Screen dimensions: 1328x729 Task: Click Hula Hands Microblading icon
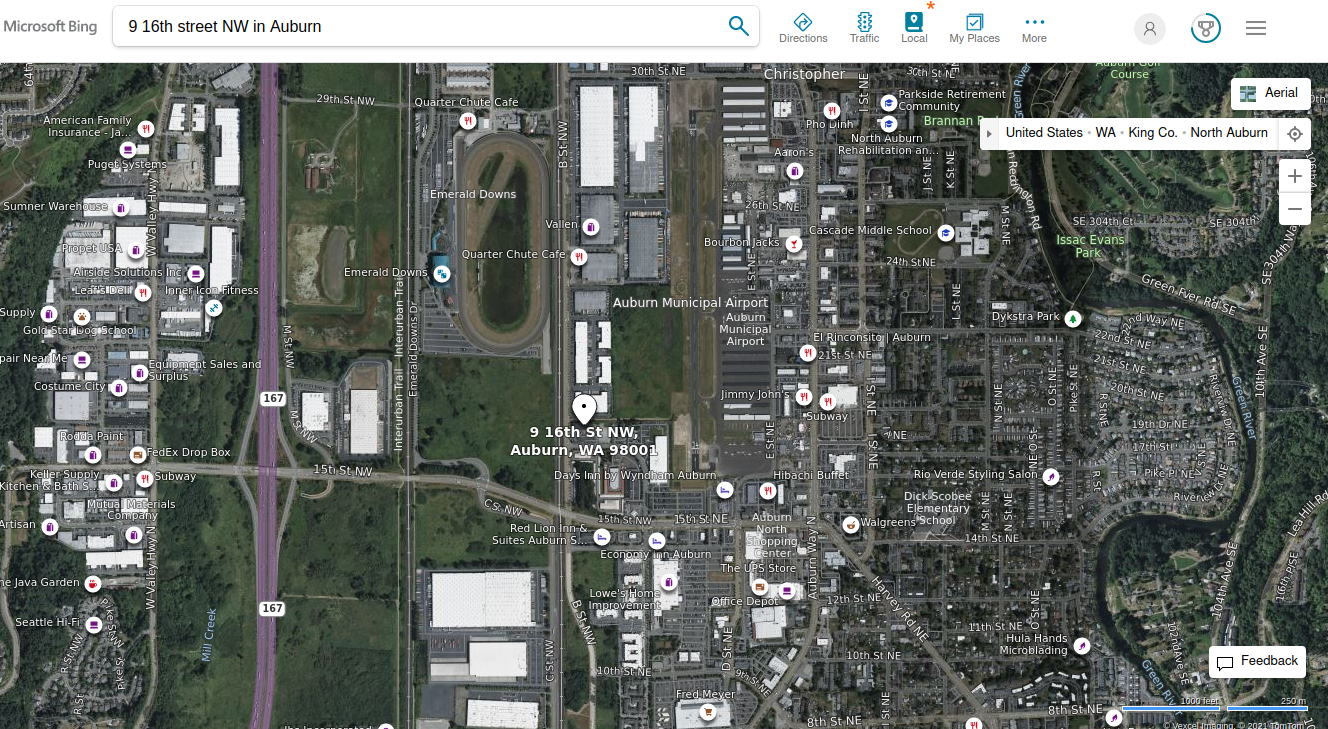point(1081,645)
